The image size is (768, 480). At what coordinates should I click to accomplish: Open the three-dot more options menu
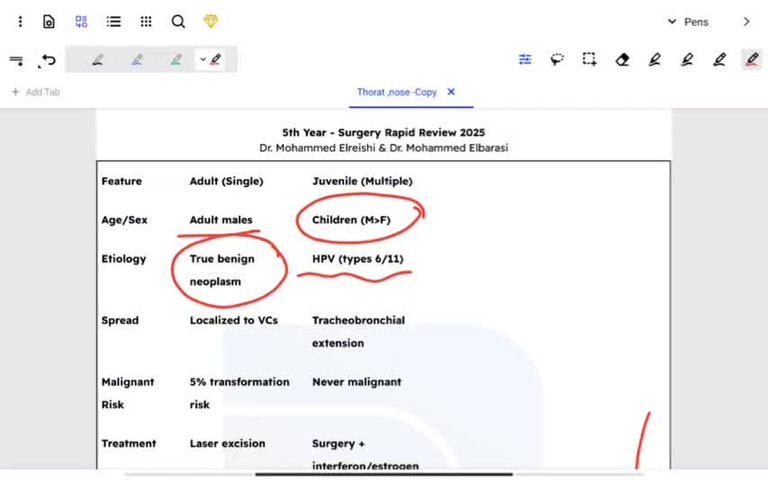[x=20, y=22]
